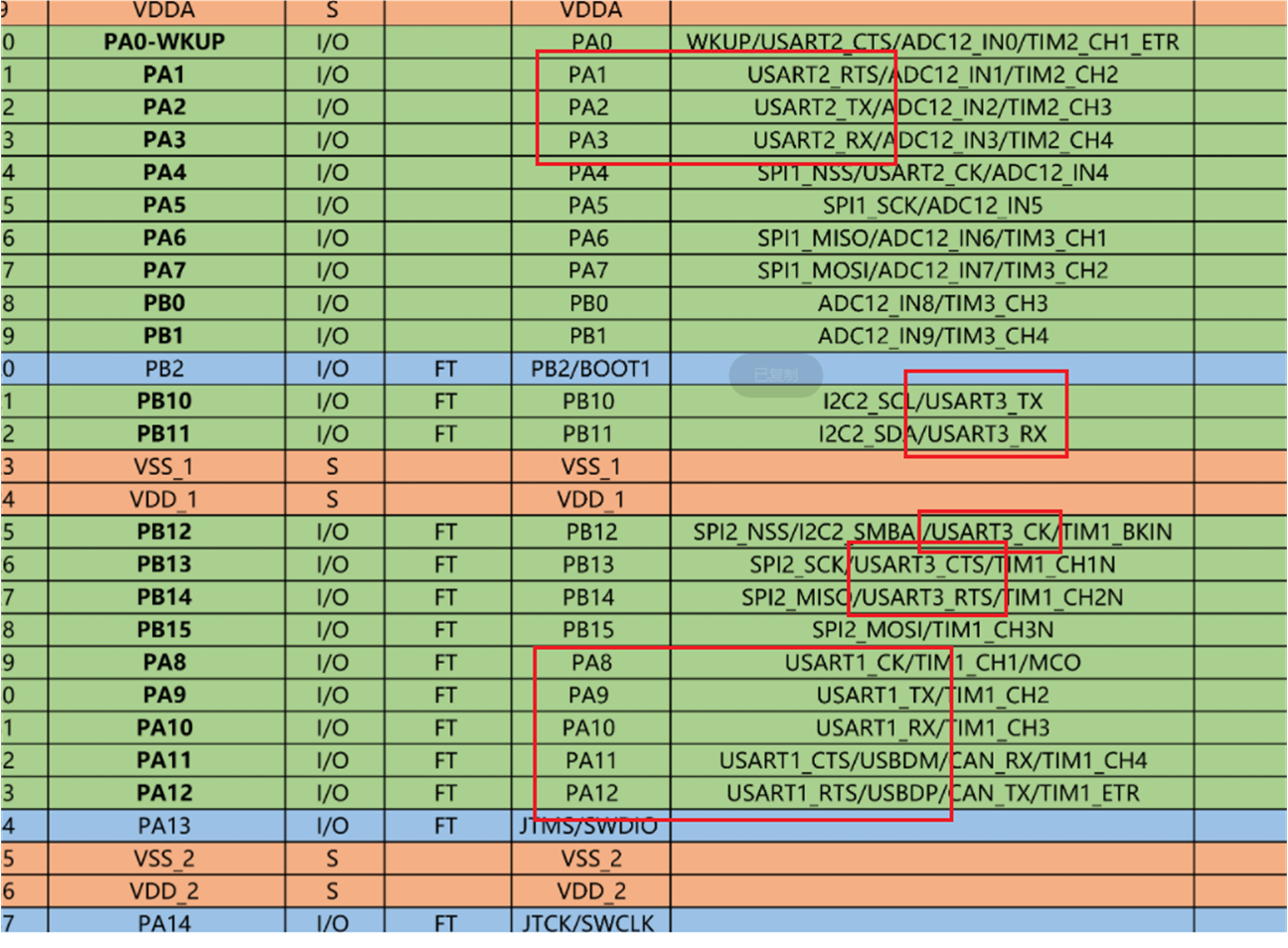
Task: Select the USART2_TX/ADC12_IN2/TIM2_CH3 cell
Action: pyautogui.click(x=931, y=107)
